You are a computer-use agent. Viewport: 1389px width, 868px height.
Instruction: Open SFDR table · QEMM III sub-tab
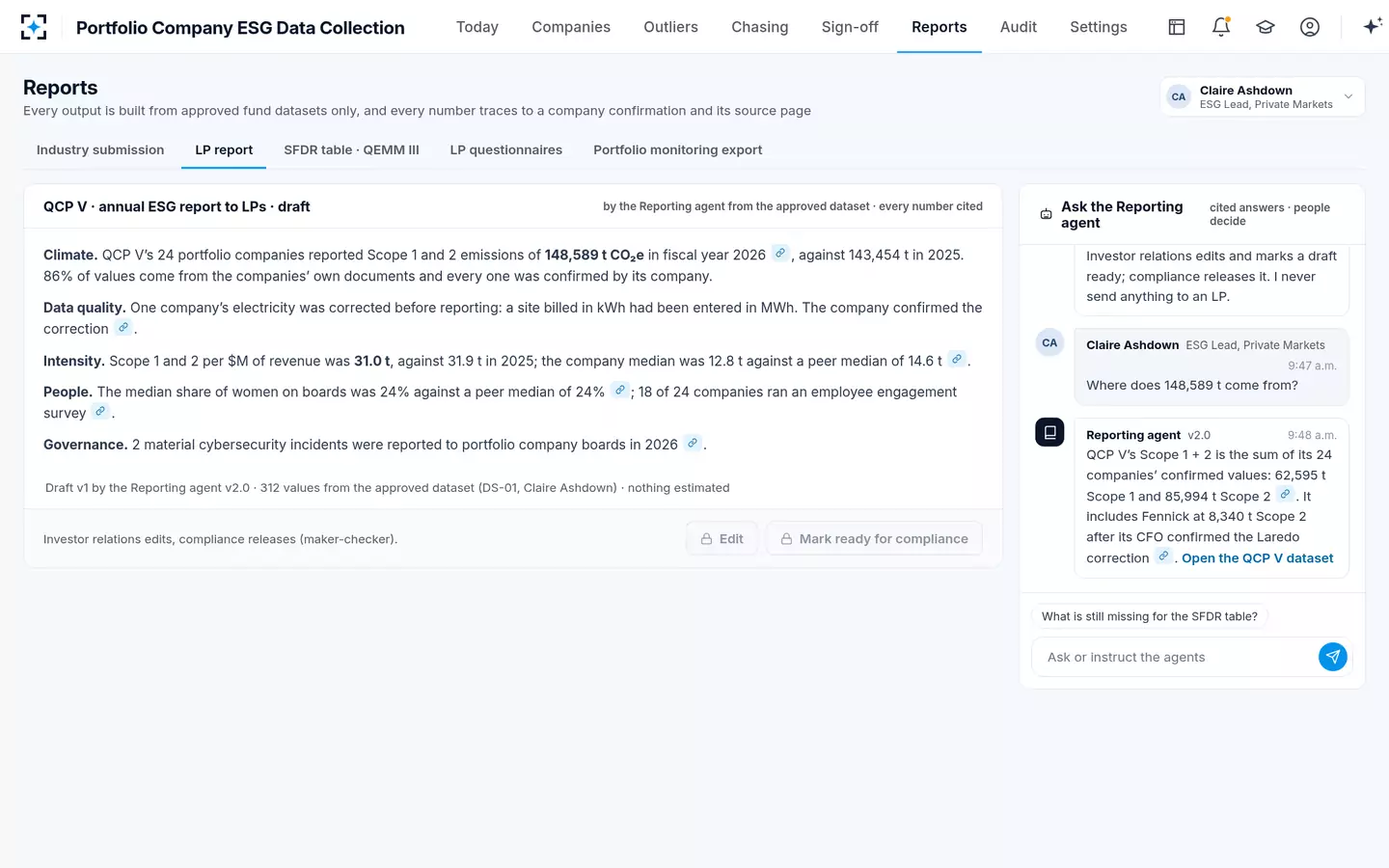(351, 149)
